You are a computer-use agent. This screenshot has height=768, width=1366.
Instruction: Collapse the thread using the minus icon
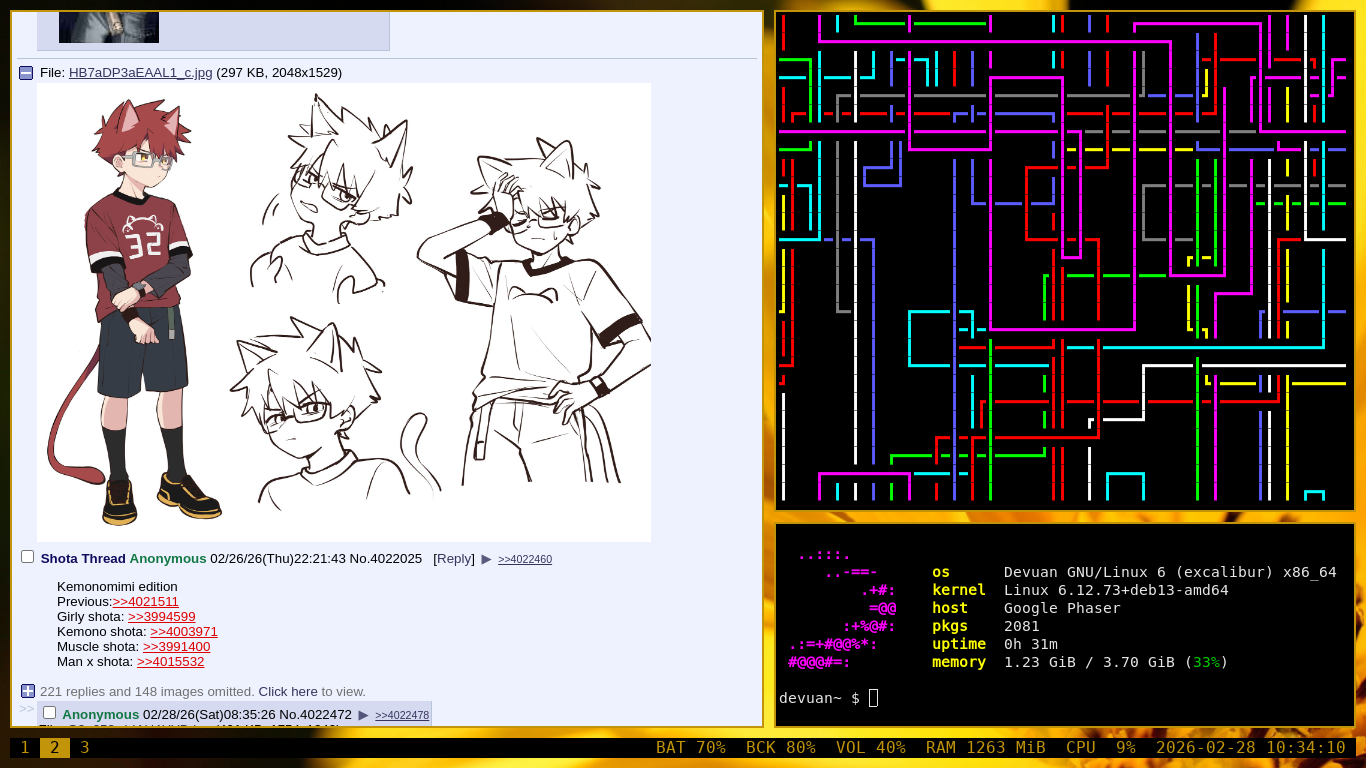tap(26, 73)
